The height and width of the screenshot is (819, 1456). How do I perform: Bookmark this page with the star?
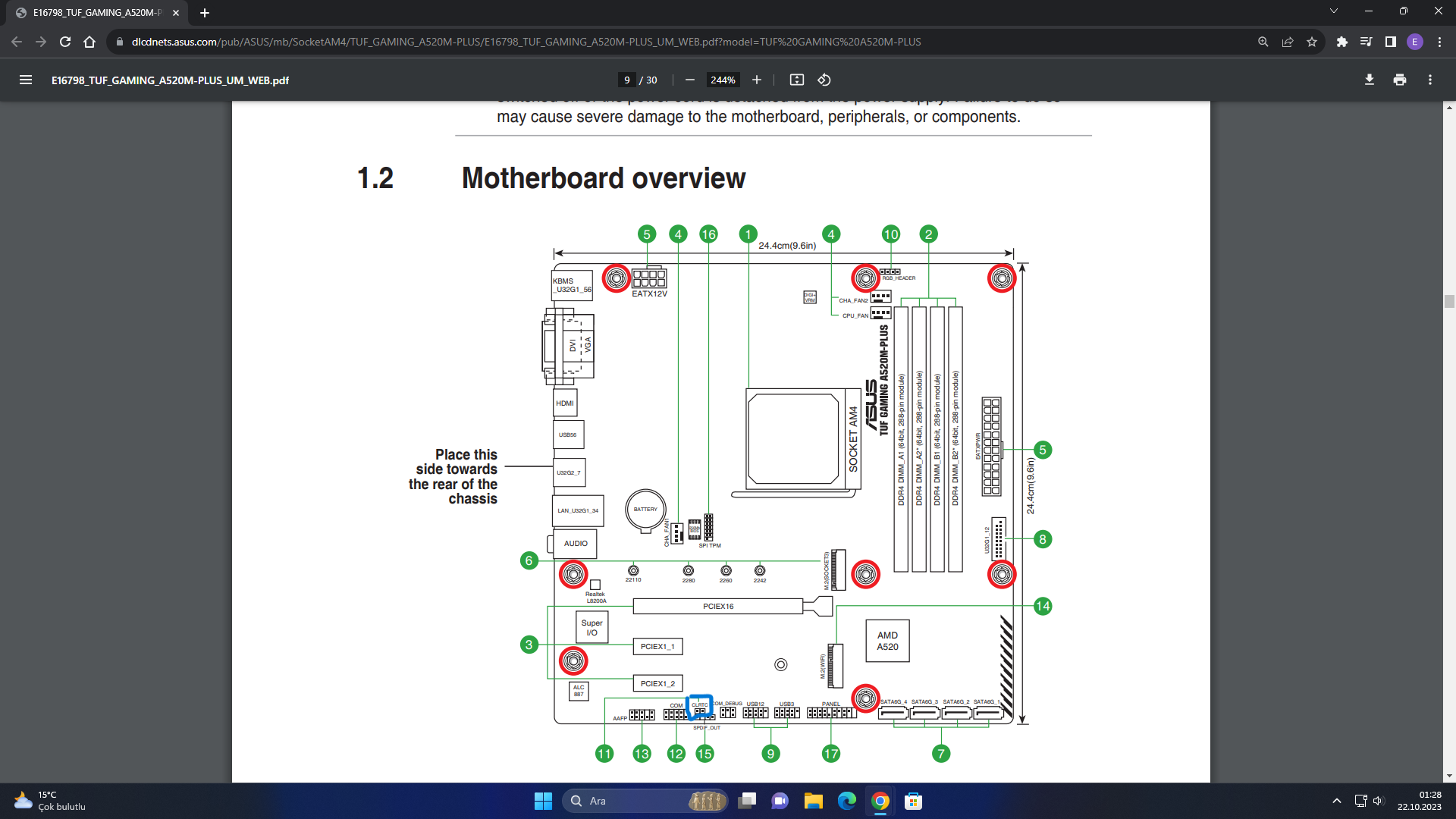click(1312, 42)
